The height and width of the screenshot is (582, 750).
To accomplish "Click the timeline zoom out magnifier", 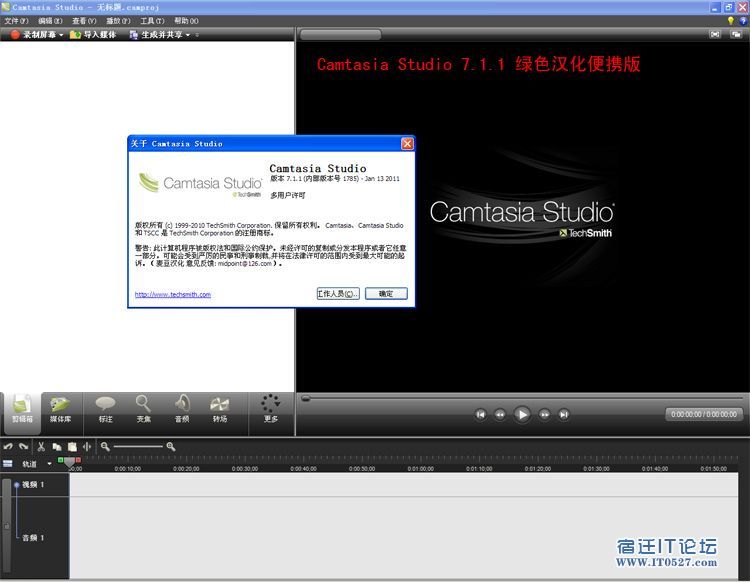I will click(x=105, y=447).
